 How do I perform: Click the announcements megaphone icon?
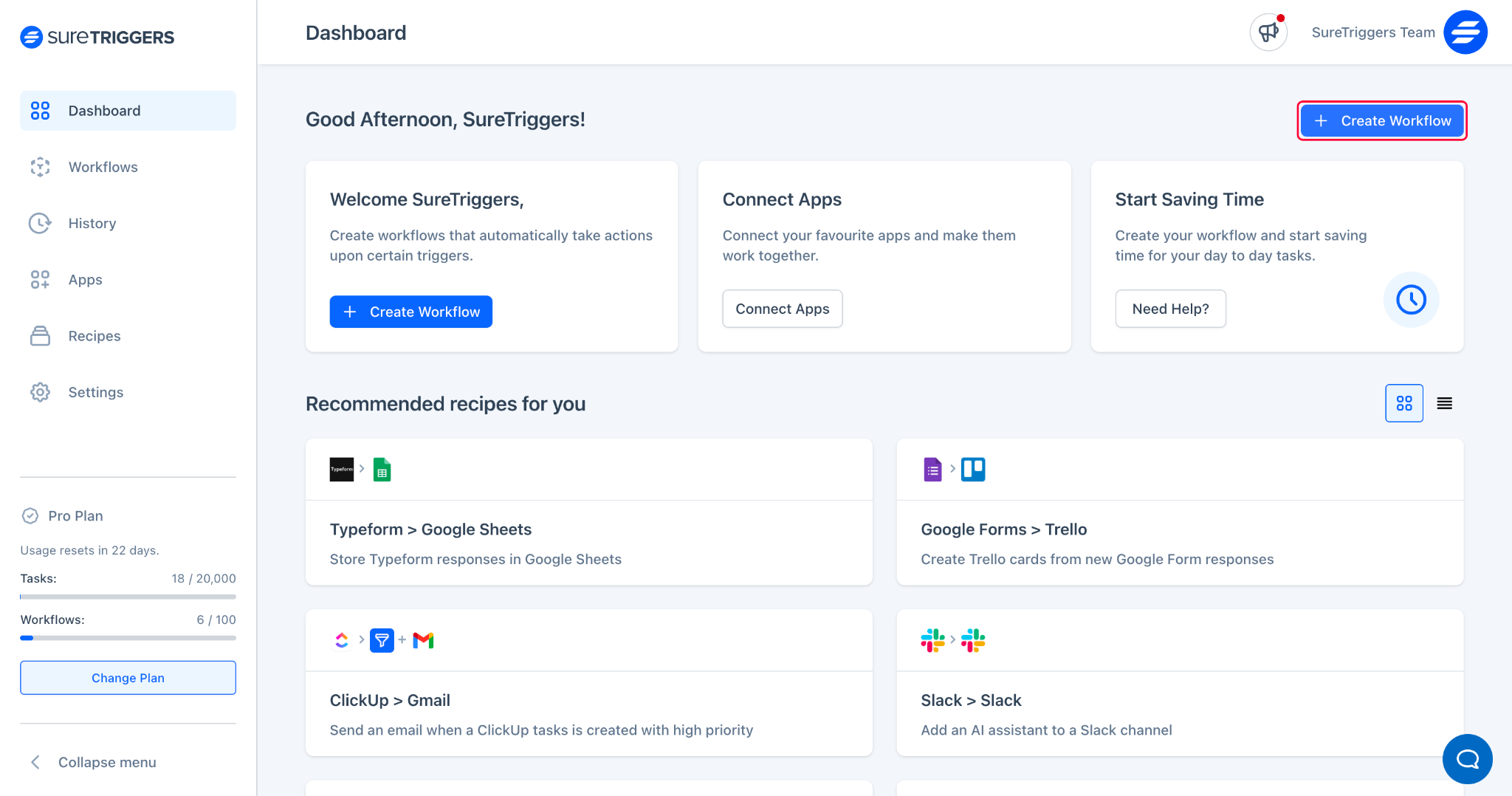tap(1268, 32)
